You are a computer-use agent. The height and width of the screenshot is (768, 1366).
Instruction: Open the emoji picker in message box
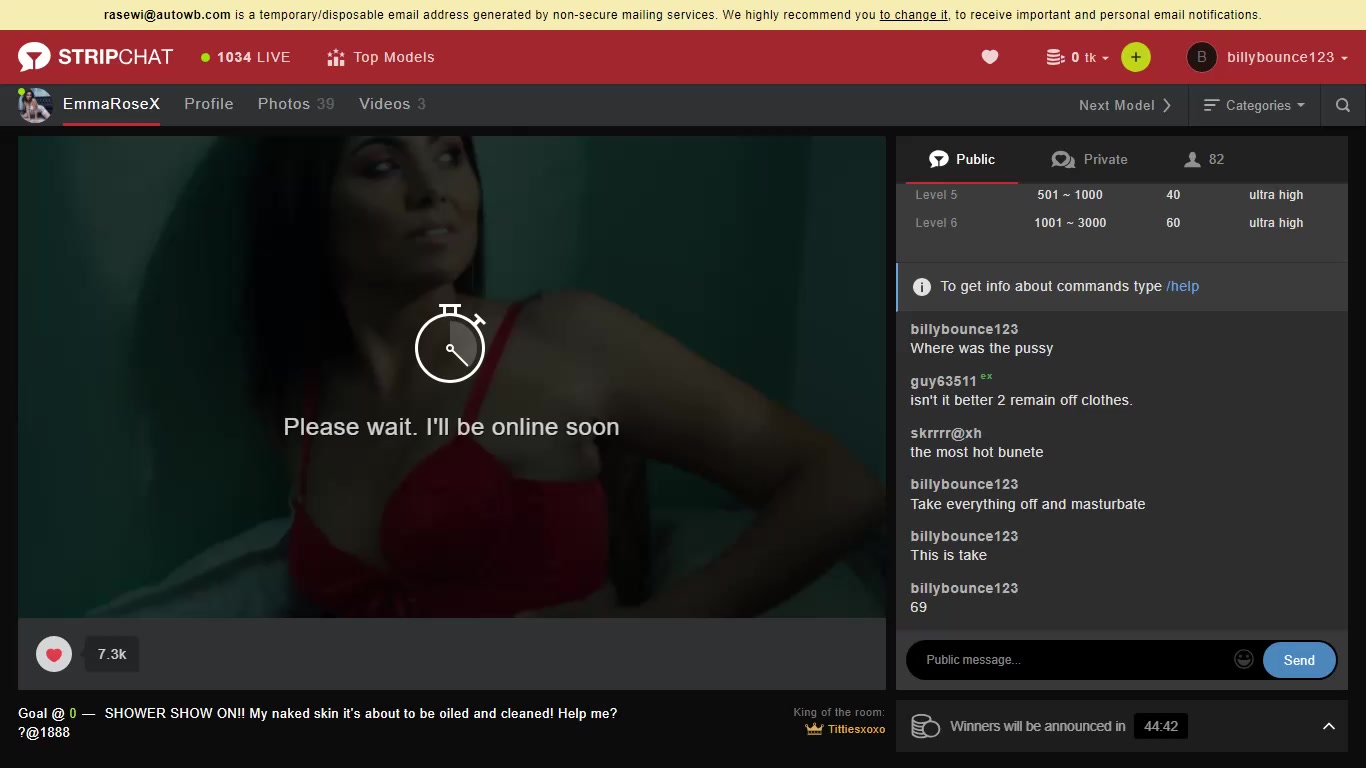point(1244,660)
